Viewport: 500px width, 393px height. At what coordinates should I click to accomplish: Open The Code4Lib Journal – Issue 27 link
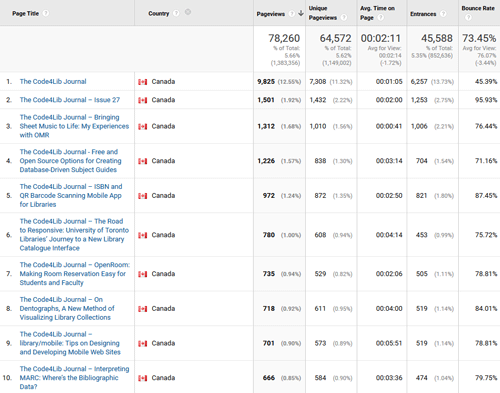[x=70, y=100]
